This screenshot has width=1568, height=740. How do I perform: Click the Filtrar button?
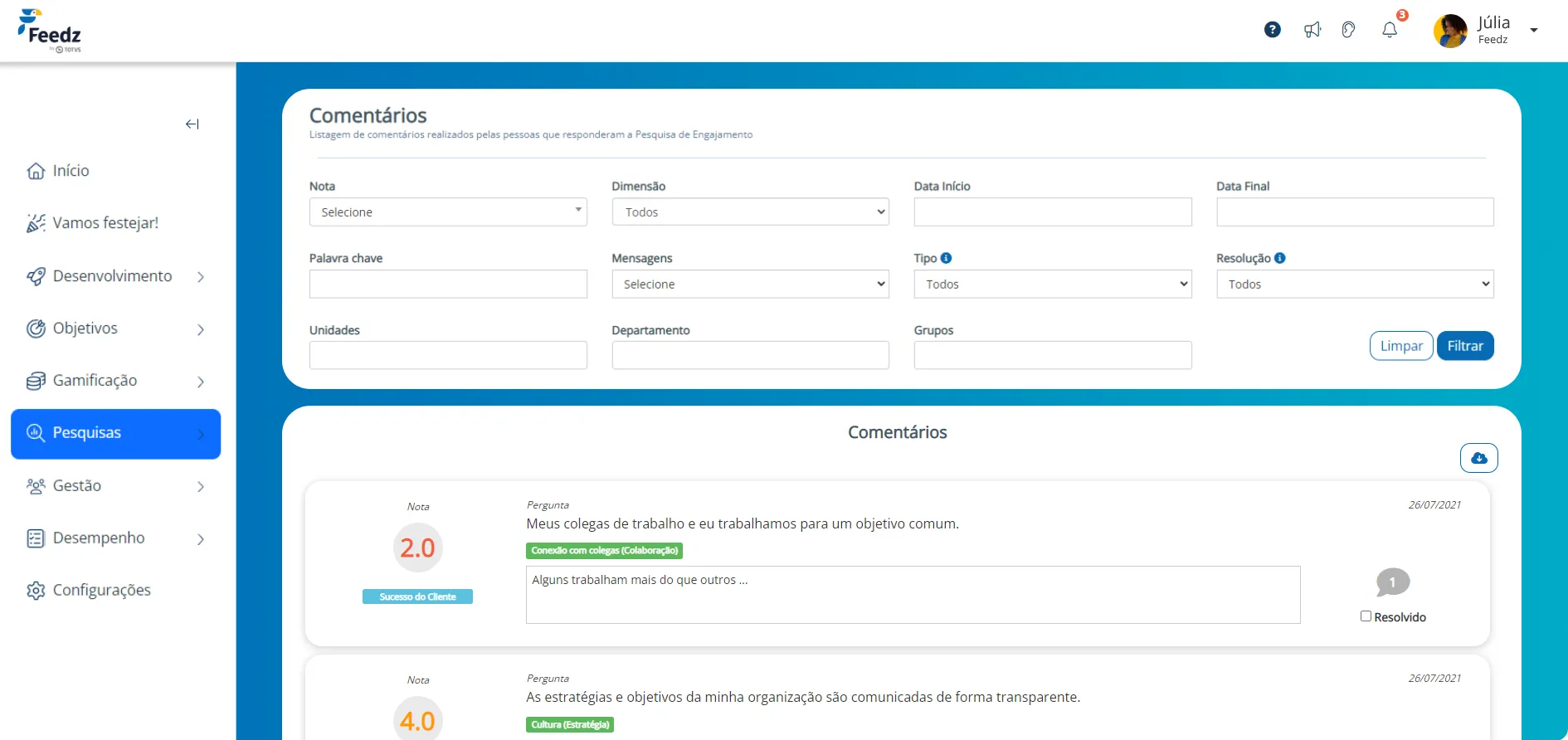click(x=1465, y=346)
